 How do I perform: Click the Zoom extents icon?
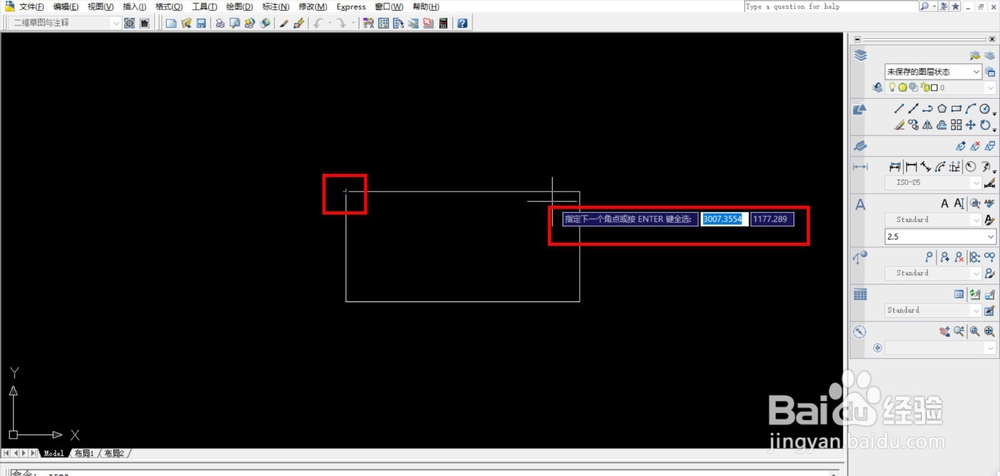pos(989,332)
